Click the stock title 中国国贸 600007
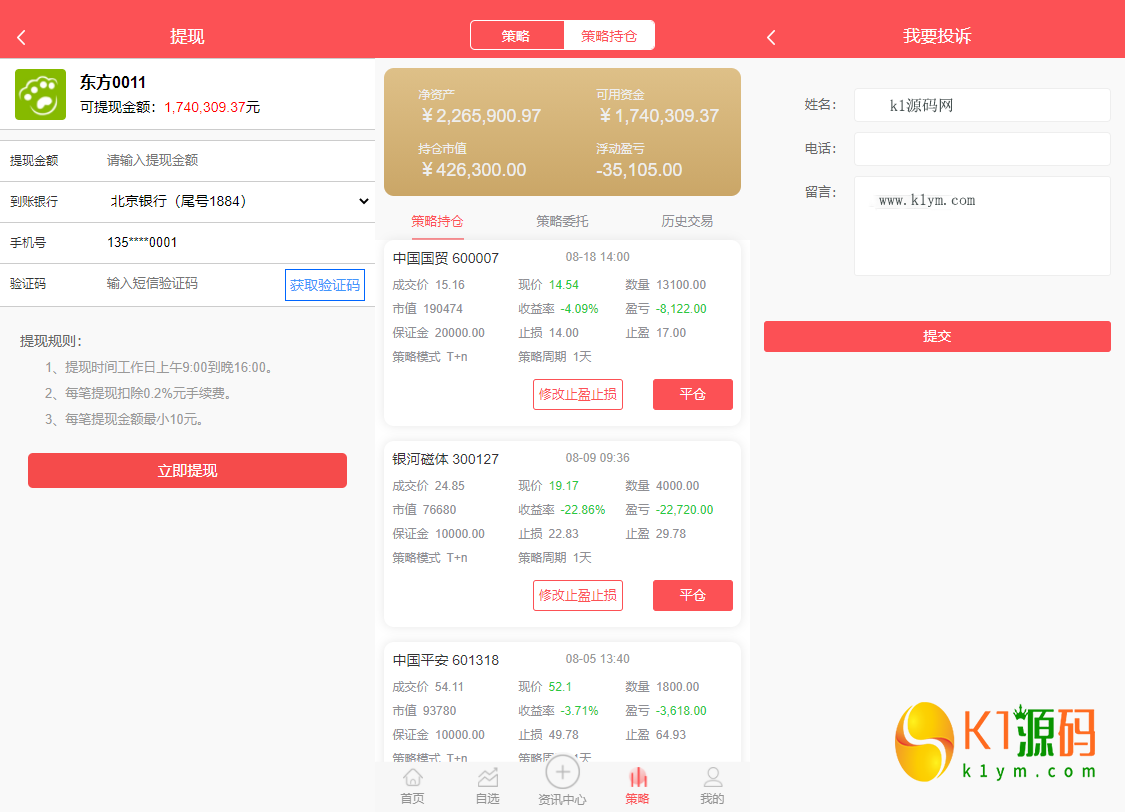Viewport: 1125px width, 812px height. (446, 258)
